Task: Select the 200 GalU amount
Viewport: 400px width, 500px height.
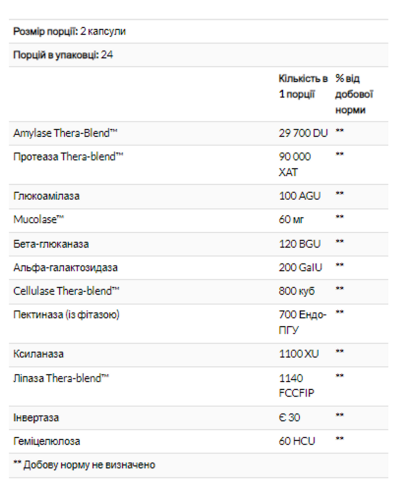Action: click(300, 267)
